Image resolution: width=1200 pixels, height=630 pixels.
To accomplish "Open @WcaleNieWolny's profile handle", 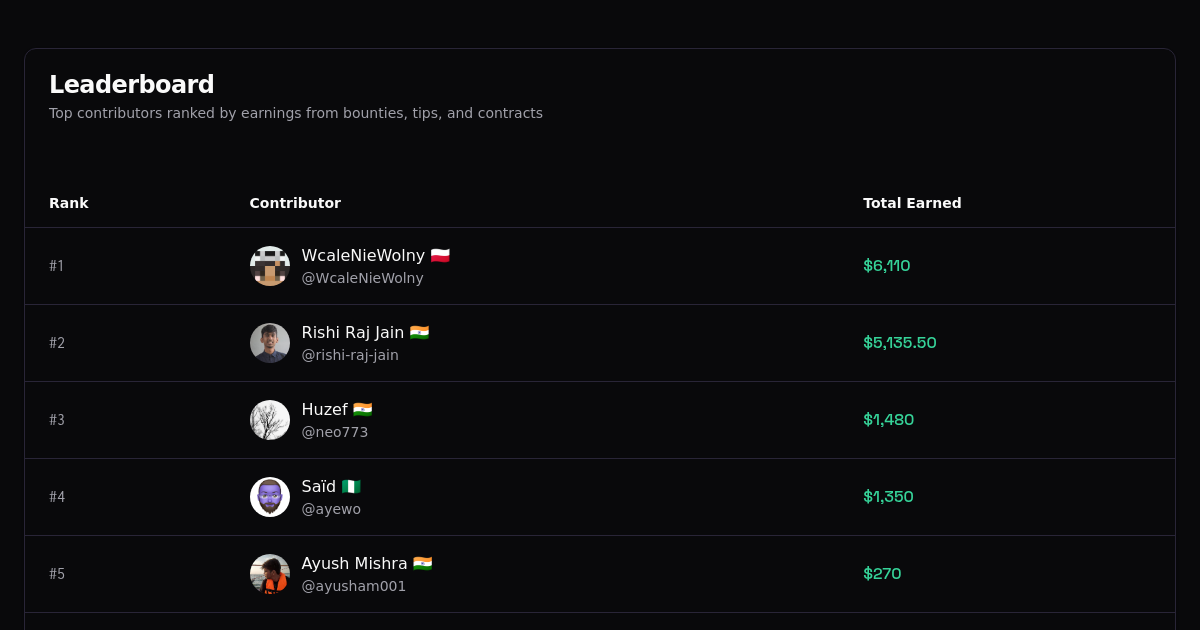I will pyautogui.click(x=362, y=278).
